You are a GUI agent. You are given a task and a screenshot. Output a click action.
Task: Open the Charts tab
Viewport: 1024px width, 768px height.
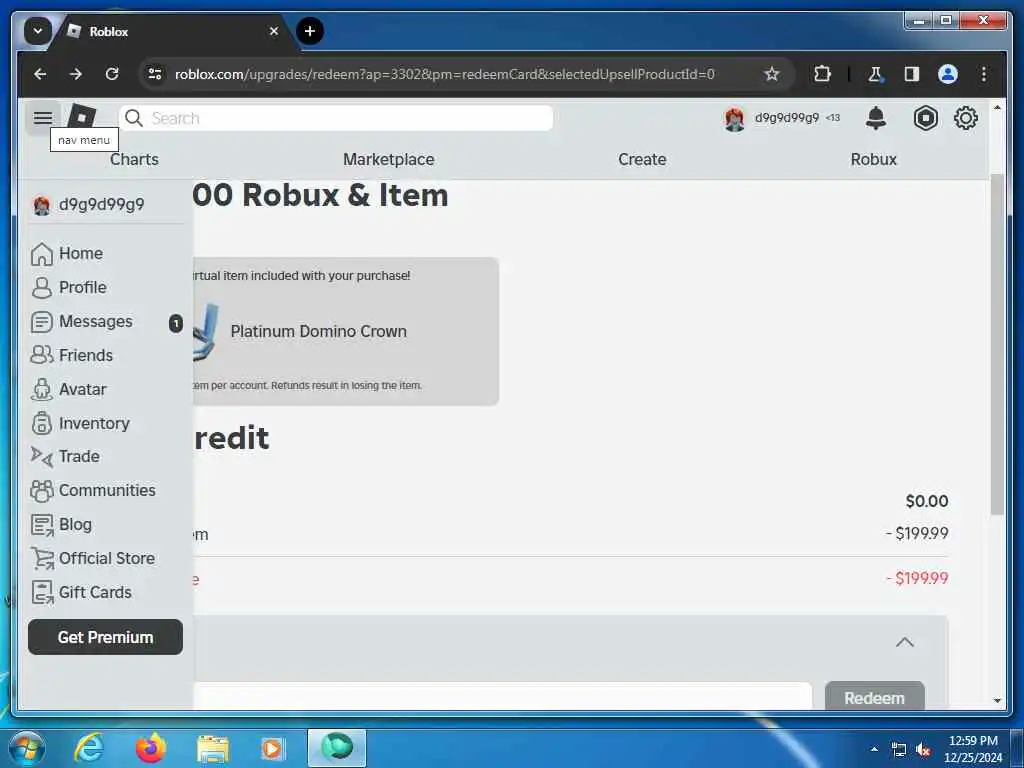(x=134, y=159)
